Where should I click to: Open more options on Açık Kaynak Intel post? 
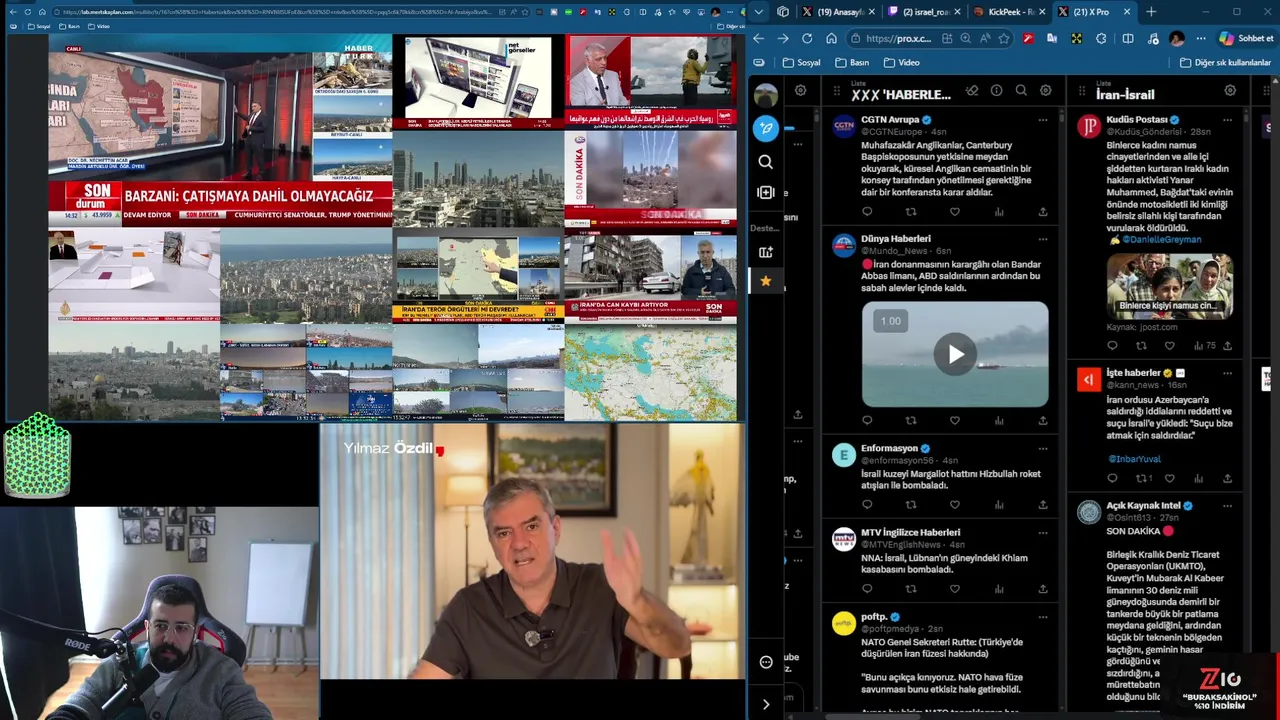tap(1228, 506)
